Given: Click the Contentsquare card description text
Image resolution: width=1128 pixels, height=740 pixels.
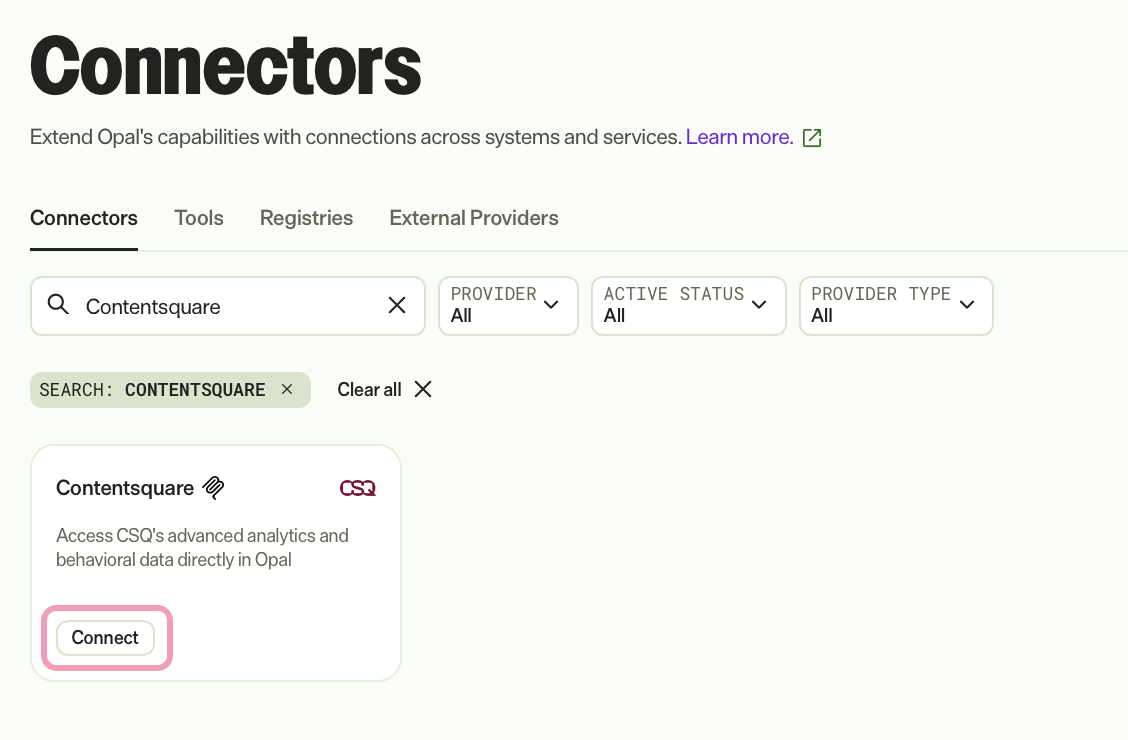Looking at the screenshot, I should click(x=202, y=547).
